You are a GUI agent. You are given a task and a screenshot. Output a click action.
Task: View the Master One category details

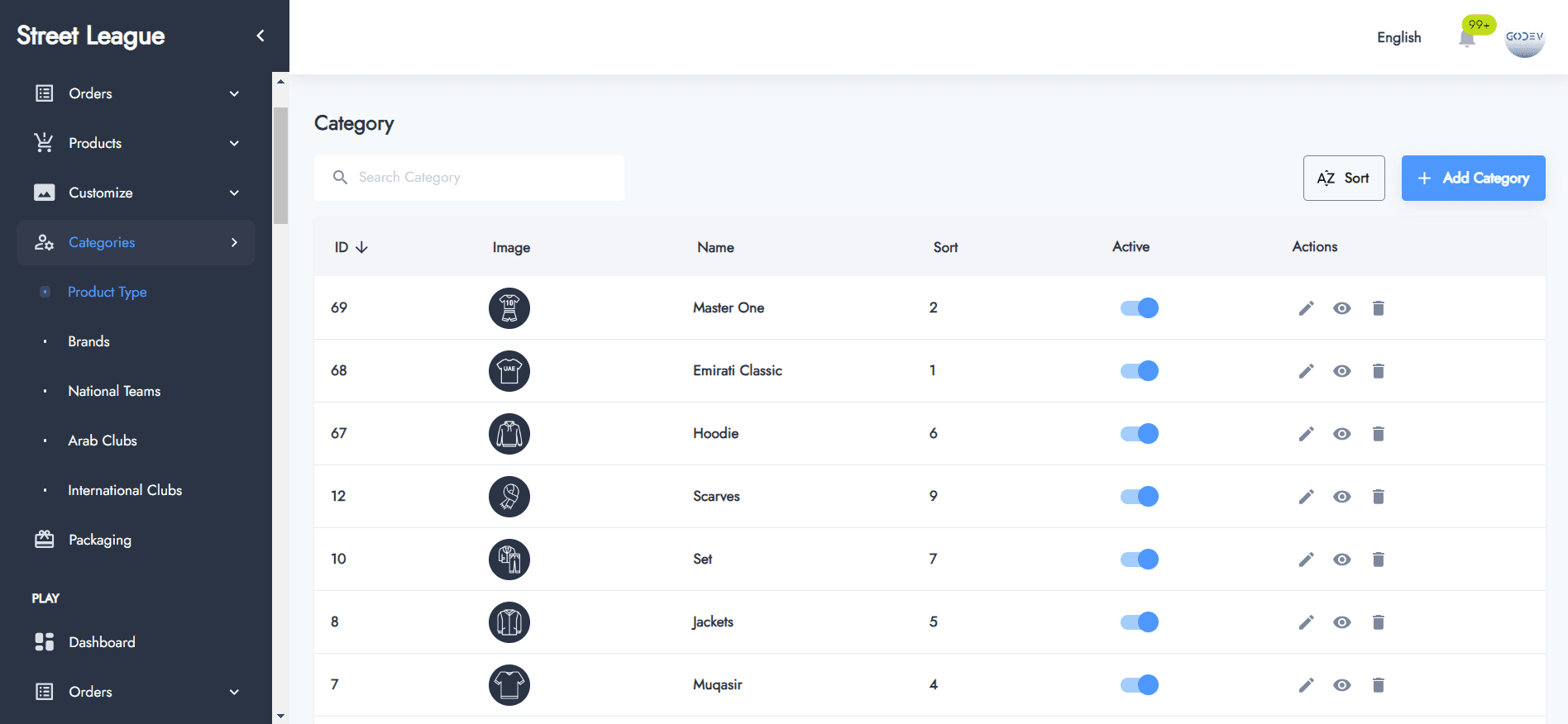pos(1342,308)
